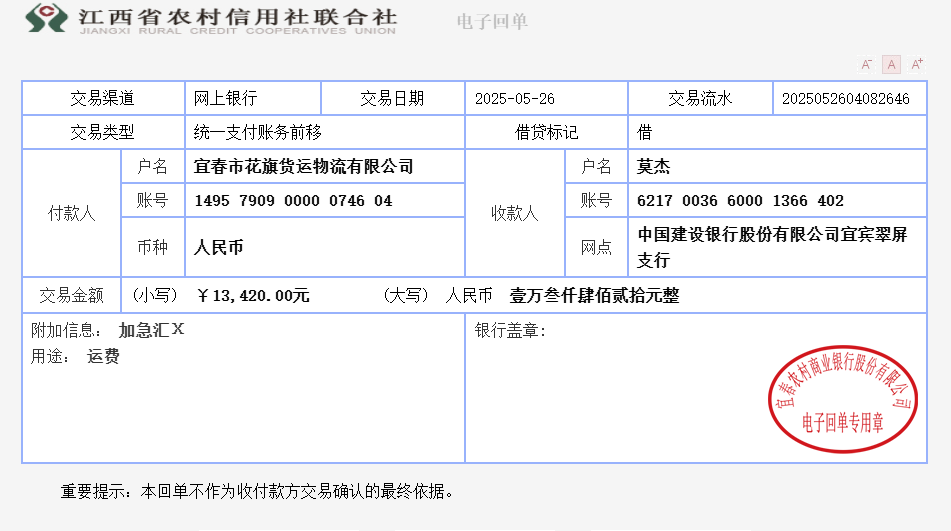The height and width of the screenshot is (531, 951).
Task: Click the red electronic receipt seal stamp
Action: pos(842,399)
